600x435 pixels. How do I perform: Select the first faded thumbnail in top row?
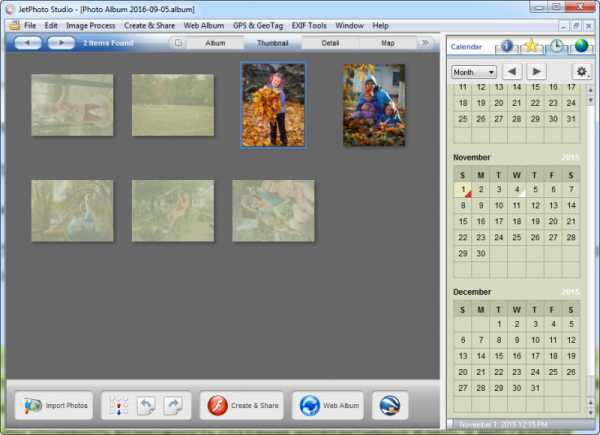(72, 105)
